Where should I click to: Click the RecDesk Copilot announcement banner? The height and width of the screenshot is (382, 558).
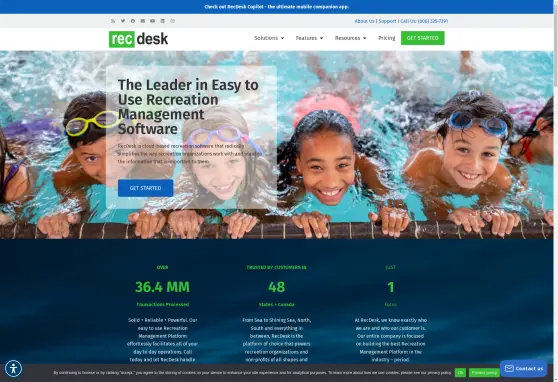click(x=277, y=7)
